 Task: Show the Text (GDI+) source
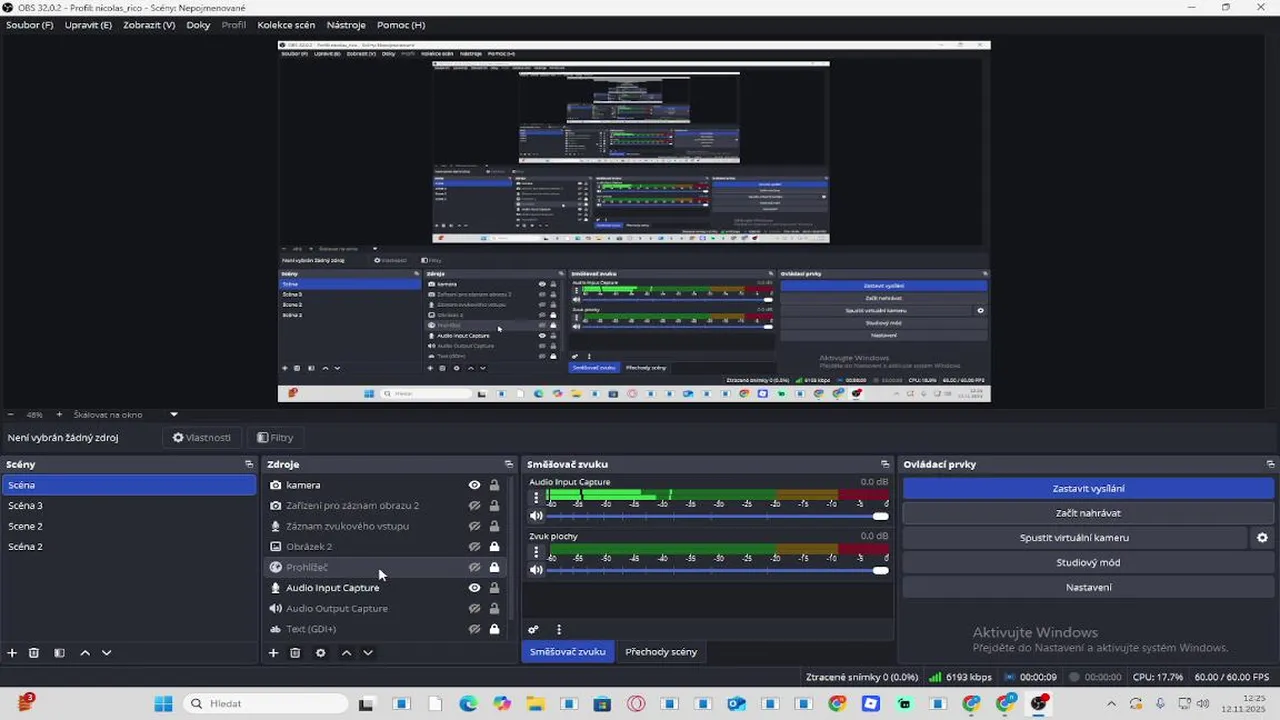pyautogui.click(x=475, y=629)
